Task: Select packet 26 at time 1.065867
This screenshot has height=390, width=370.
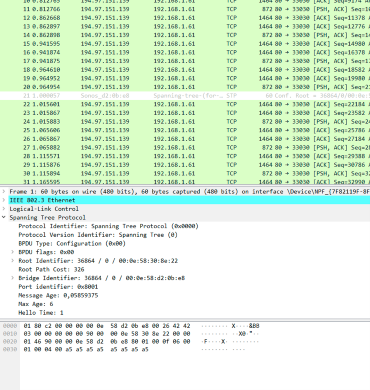Action: click(185, 139)
